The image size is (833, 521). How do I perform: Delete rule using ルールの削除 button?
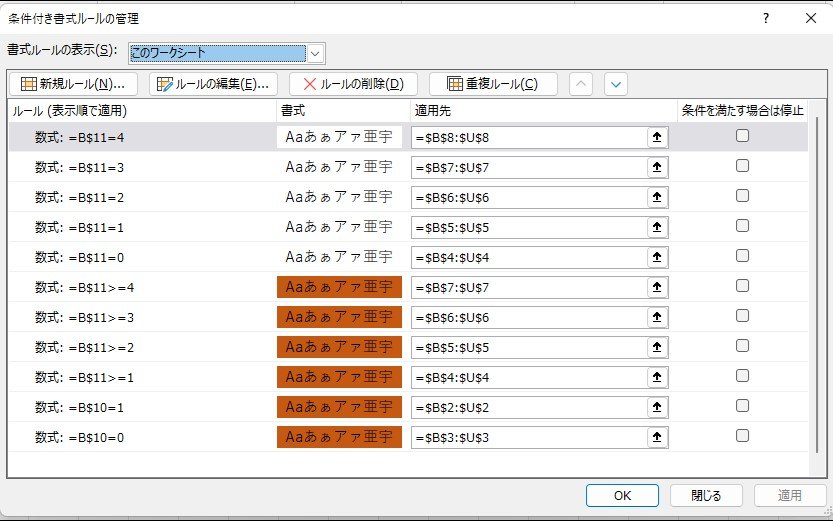[x=353, y=84]
